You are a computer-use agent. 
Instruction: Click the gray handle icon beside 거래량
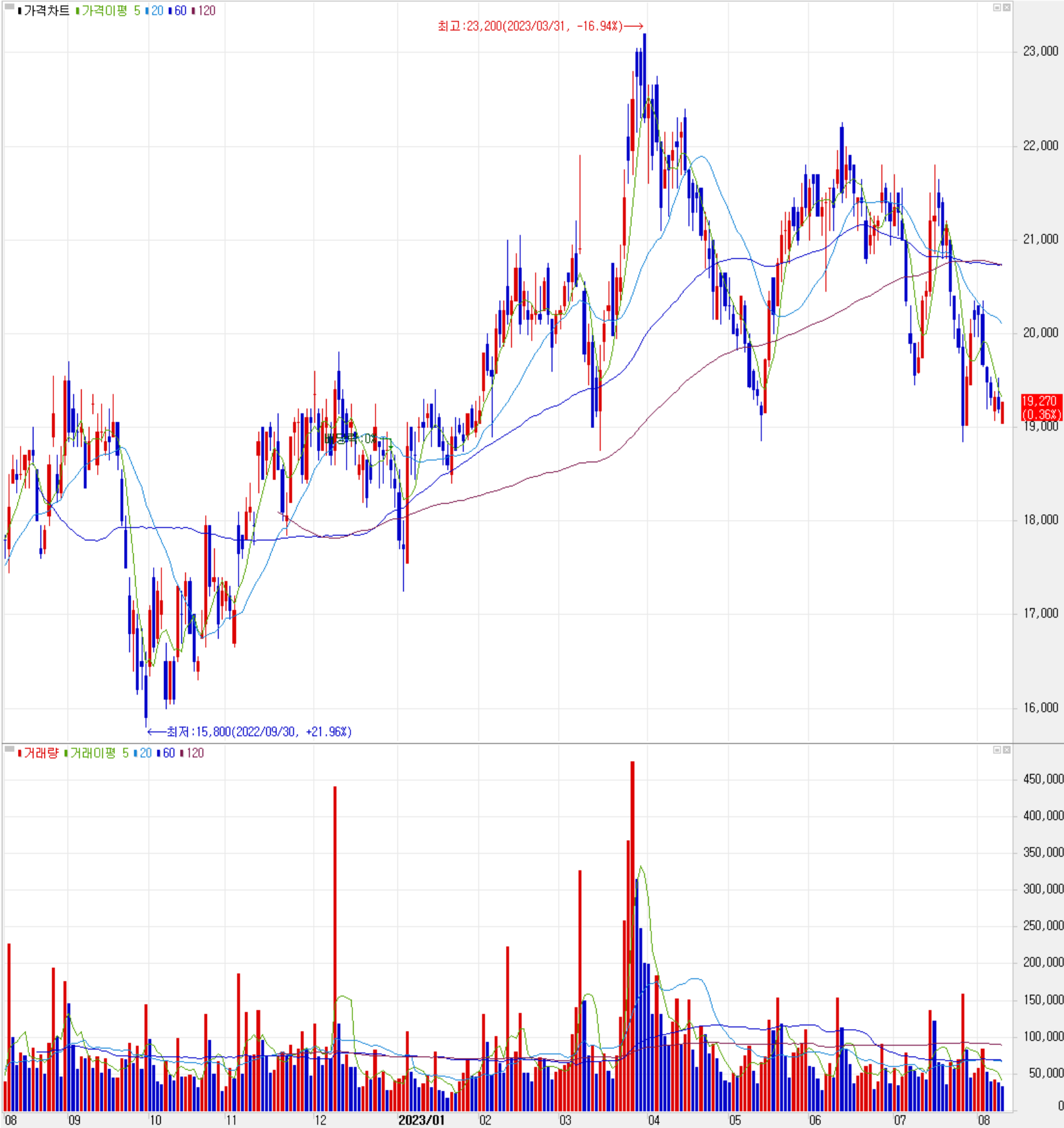(x=10, y=749)
